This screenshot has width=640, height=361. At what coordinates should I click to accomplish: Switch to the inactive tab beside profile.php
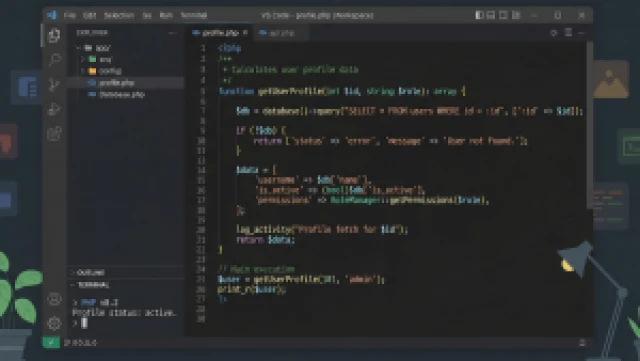281,33
